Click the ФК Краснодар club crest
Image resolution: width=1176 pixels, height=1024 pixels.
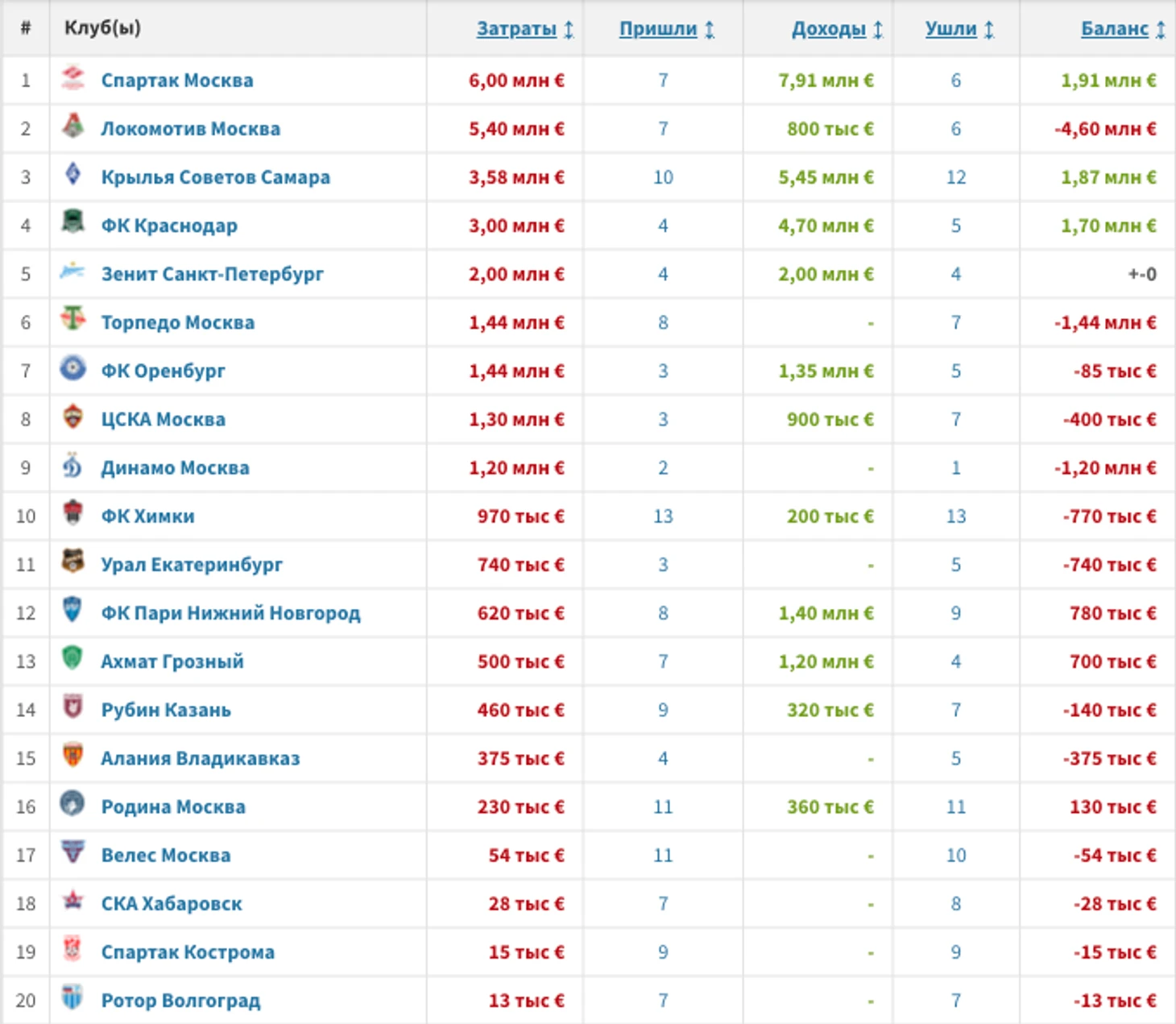click(x=72, y=222)
